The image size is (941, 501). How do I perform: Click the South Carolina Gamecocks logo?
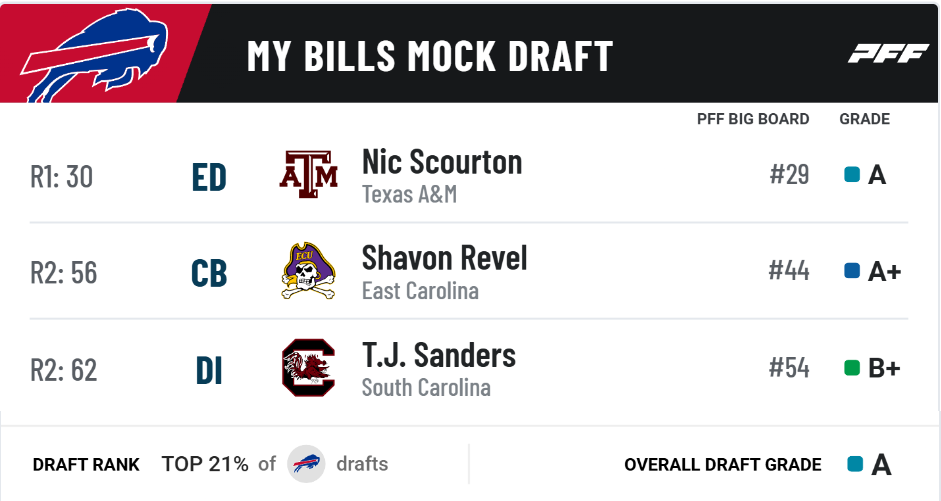pyautogui.click(x=308, y=367)
